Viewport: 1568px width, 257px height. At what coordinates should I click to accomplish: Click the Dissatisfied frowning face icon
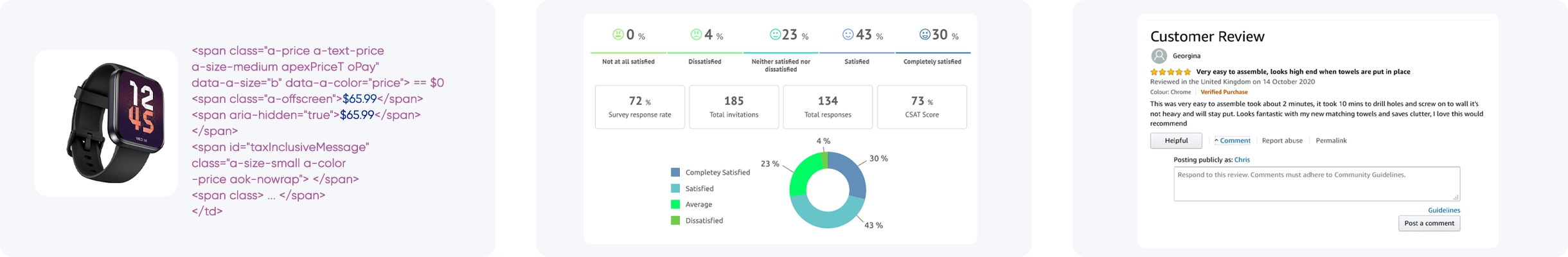pos(695,35)
